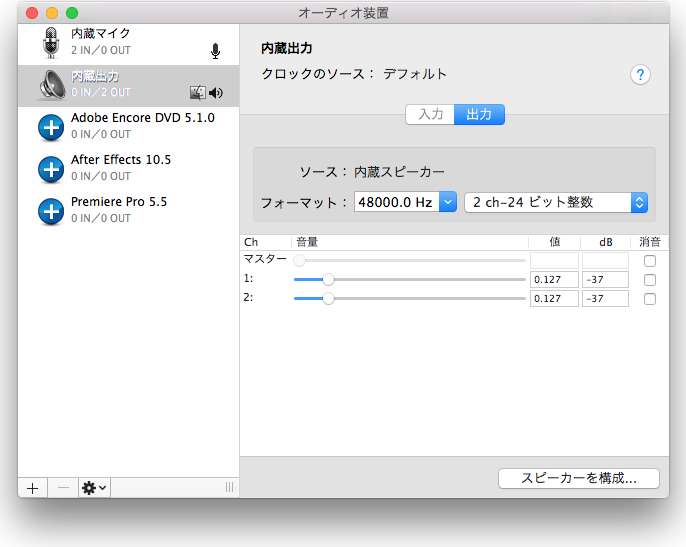The width and height of the screenshot is (686, 547).
Task: Add a new audio device with plus button
Action: click(33, 488)
